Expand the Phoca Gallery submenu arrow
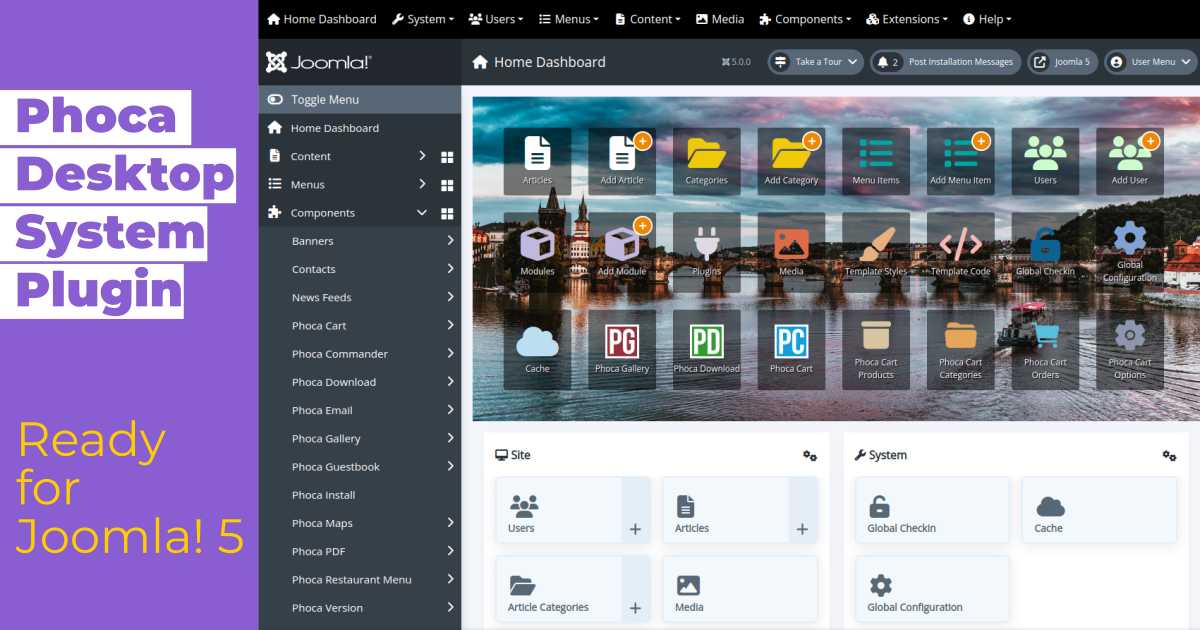Viewport: 1200px width, 630px height. 450,439
